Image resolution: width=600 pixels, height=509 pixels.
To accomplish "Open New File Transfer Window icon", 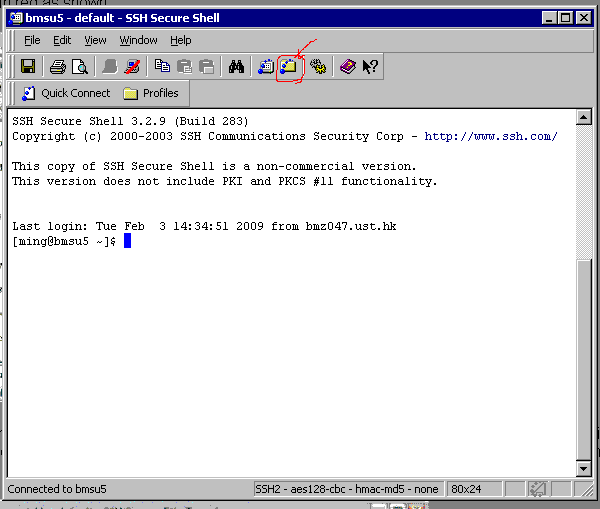I will point(290,67).
